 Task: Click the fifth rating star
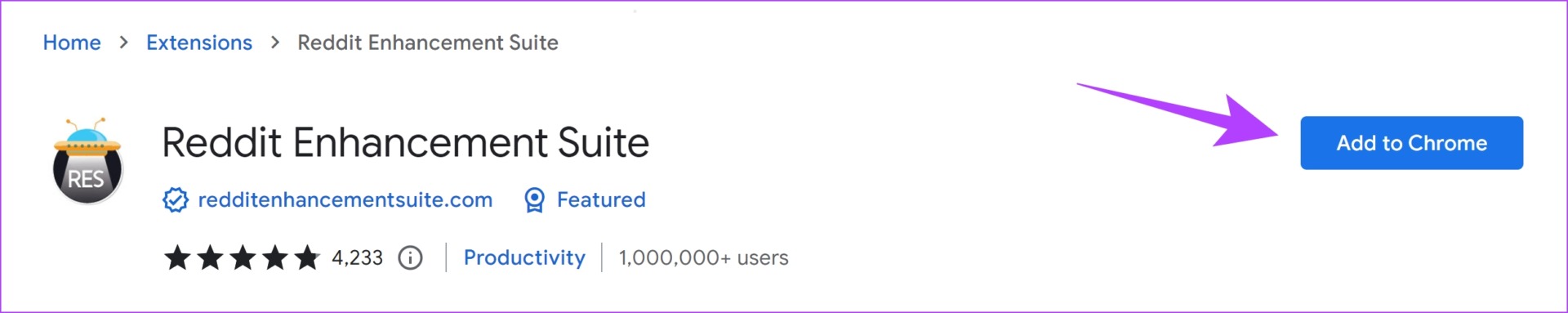[x=307, y=257]
